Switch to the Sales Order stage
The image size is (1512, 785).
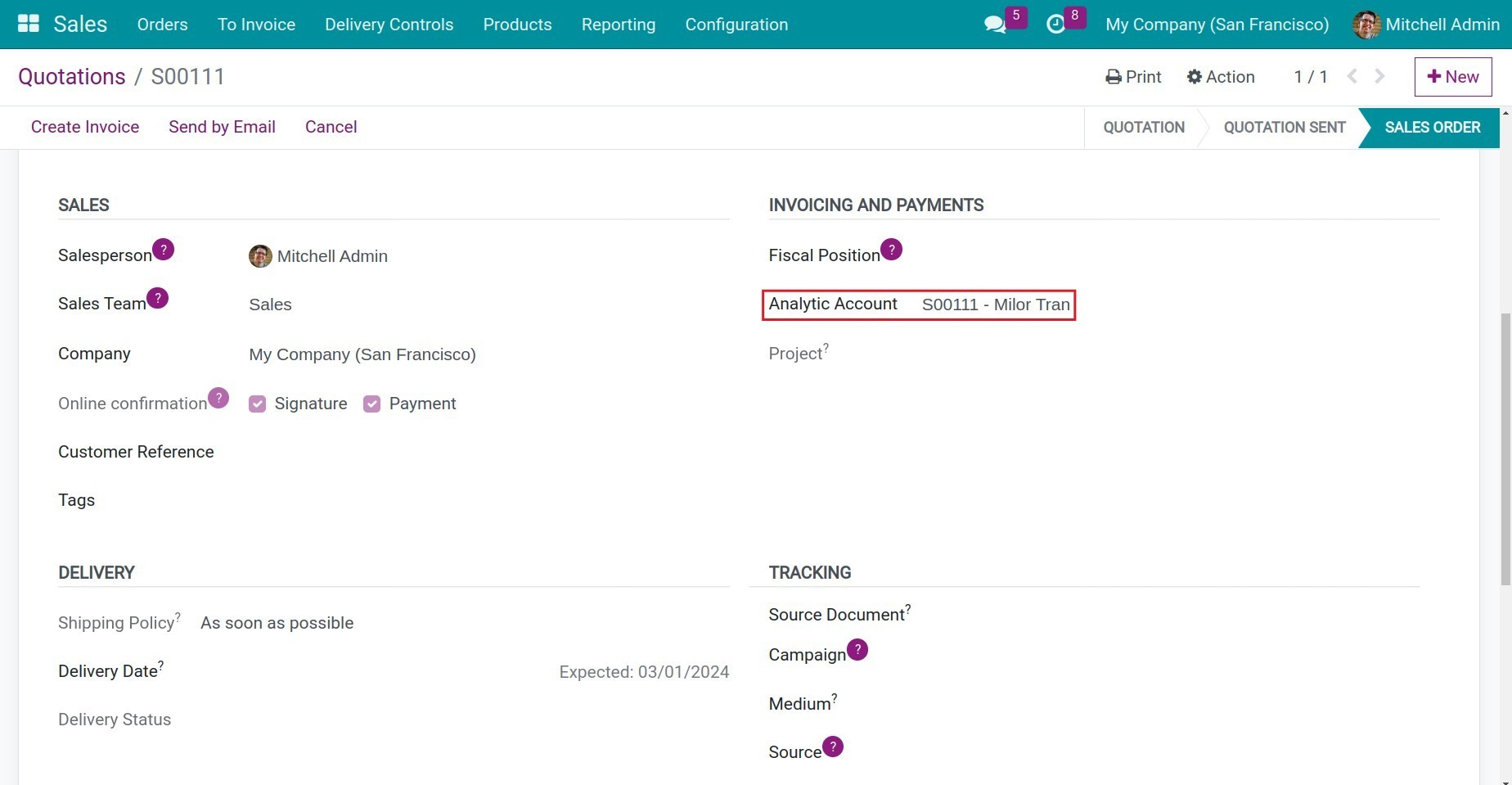click(x=1432, y=127)
